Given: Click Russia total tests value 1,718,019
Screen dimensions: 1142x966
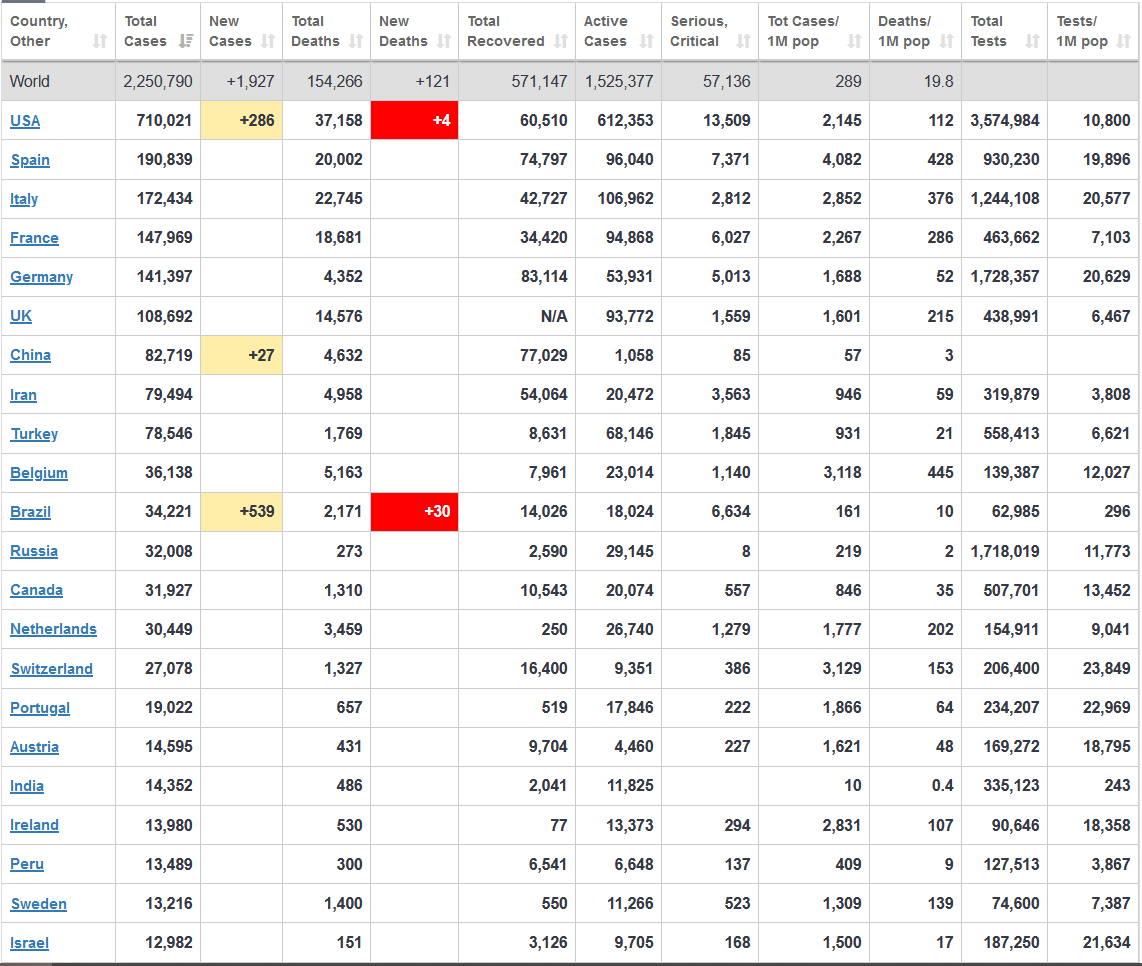Looking at the screenshot, I should 1005,551.
